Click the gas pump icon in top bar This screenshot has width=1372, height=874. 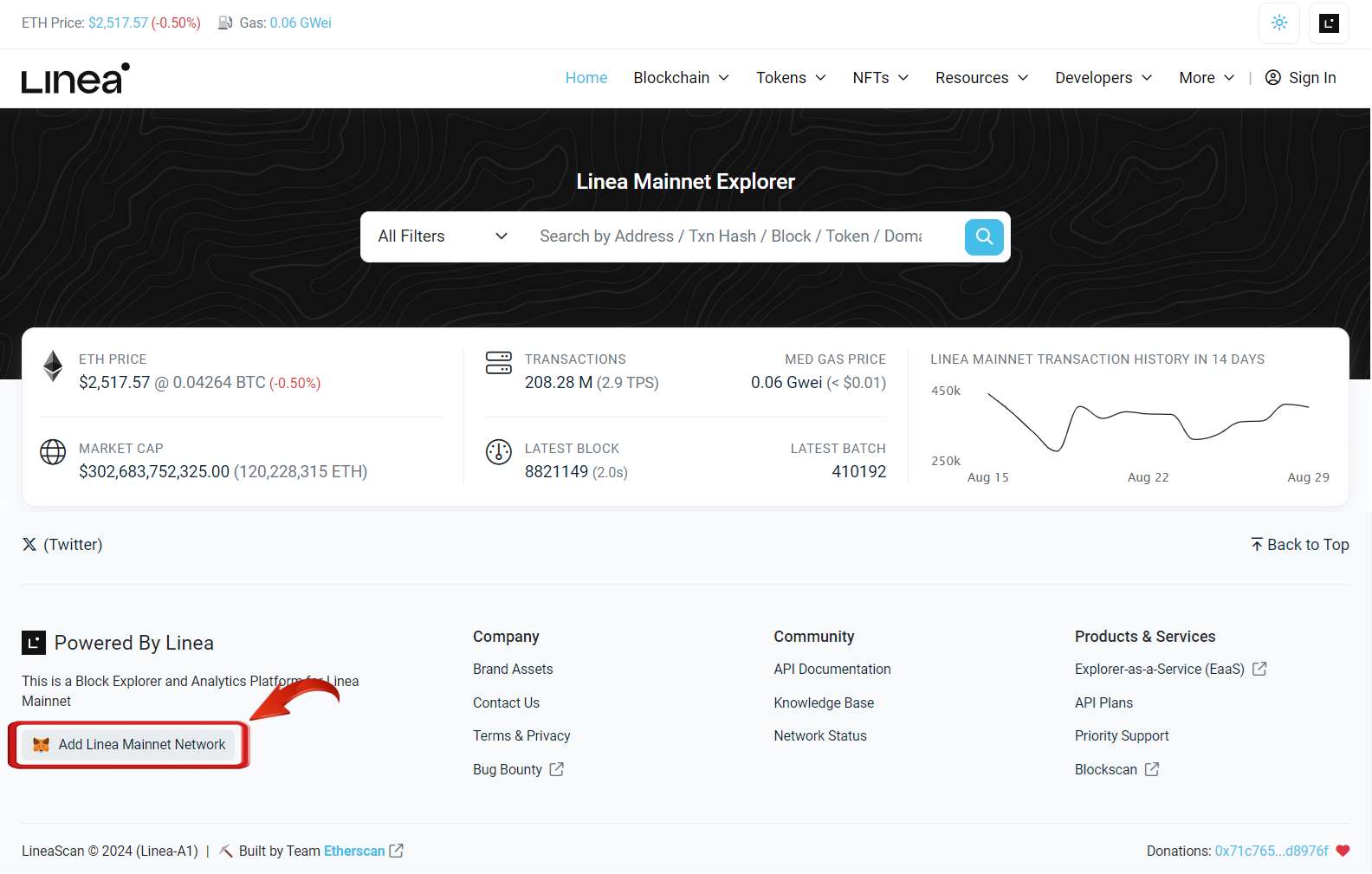point(225,23)
